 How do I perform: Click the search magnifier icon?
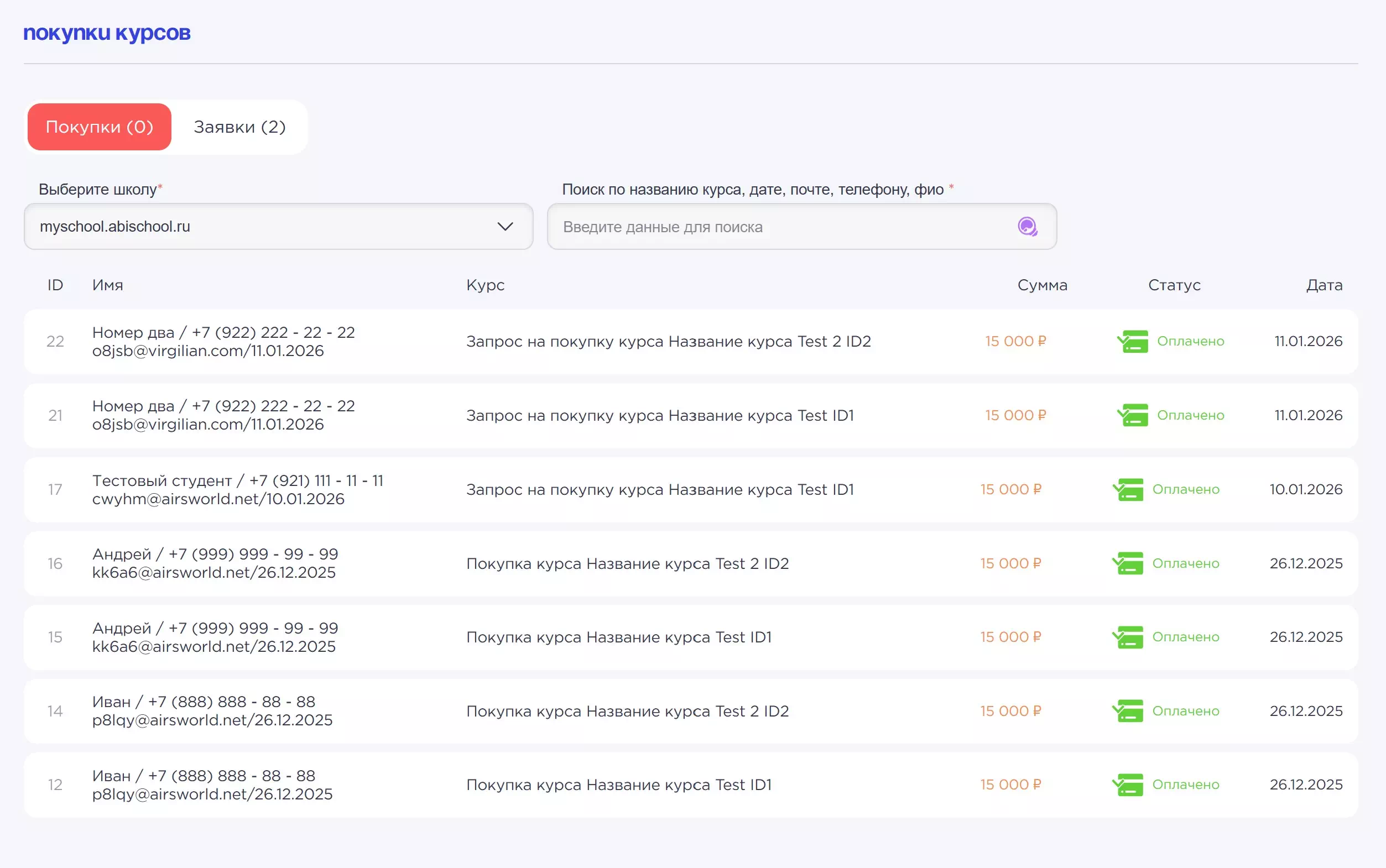[1027, 227]
